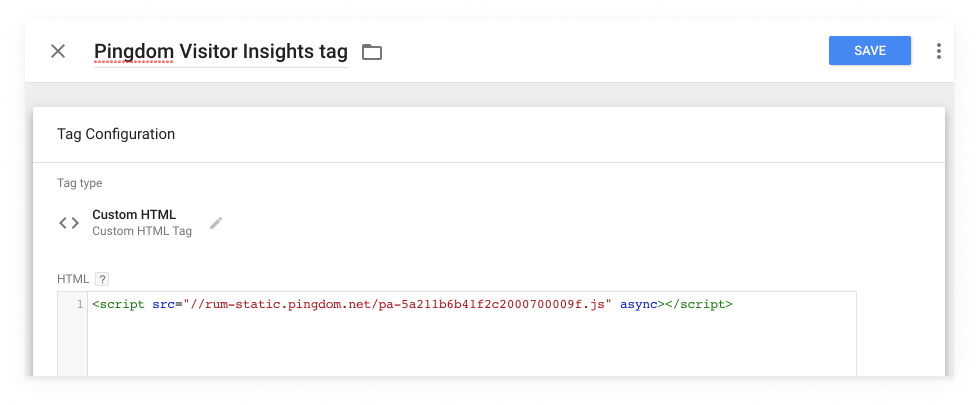Place cursor in the rum-static.pingdom.net URL string
The width and height of the screenshot is (979, 405).
coord(396,305)
